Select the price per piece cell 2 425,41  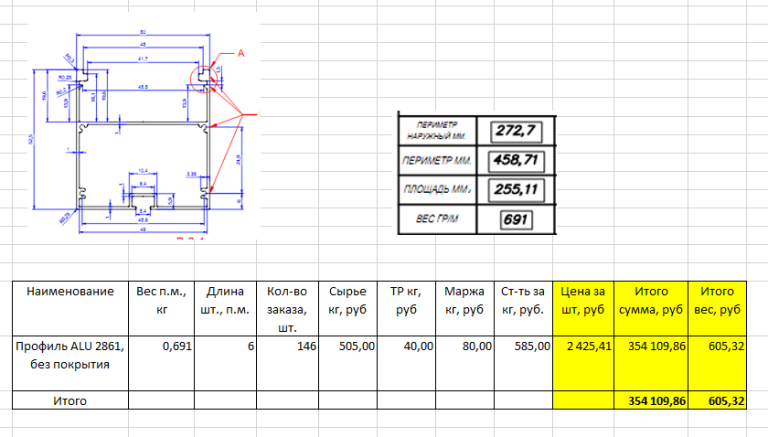coord(583,364)
